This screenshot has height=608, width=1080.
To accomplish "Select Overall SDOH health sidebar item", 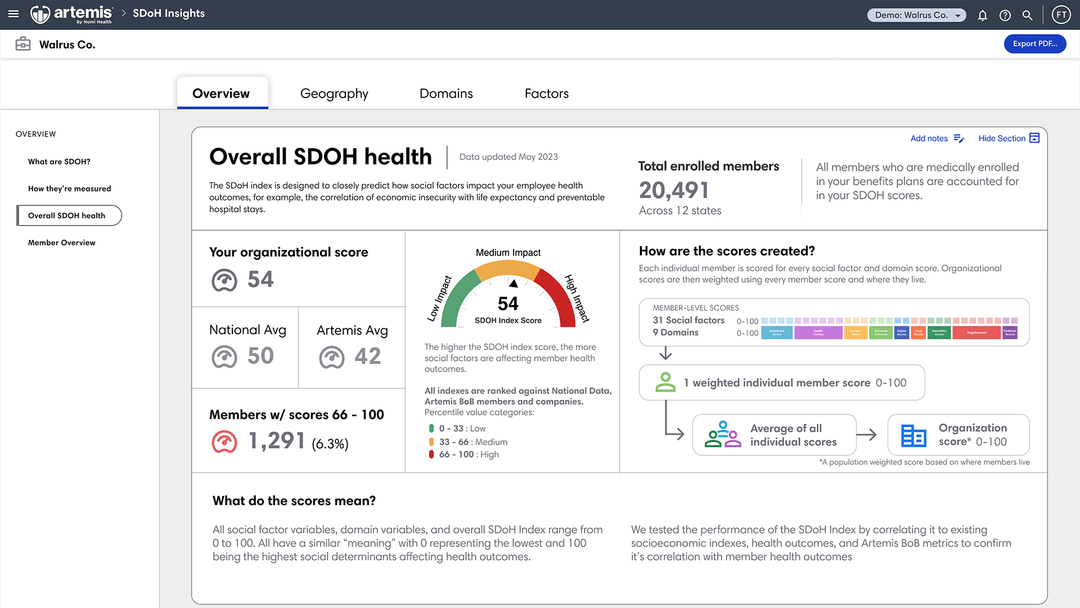I will [68, 215].
